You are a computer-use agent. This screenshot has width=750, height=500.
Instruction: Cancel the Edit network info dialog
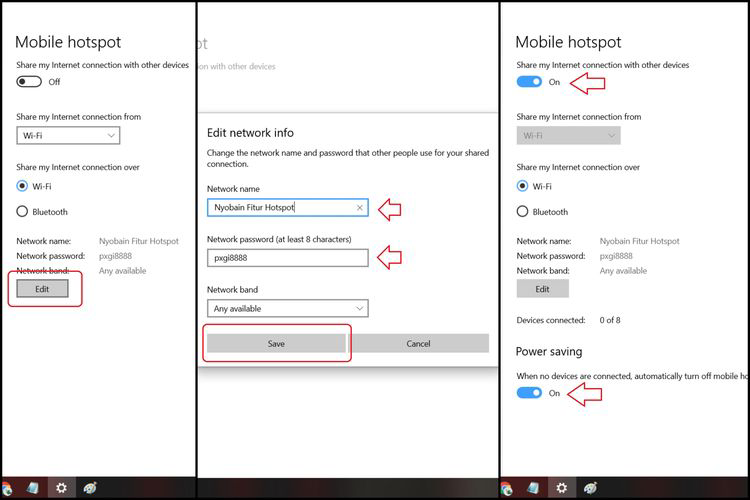[x=419, y=344]
